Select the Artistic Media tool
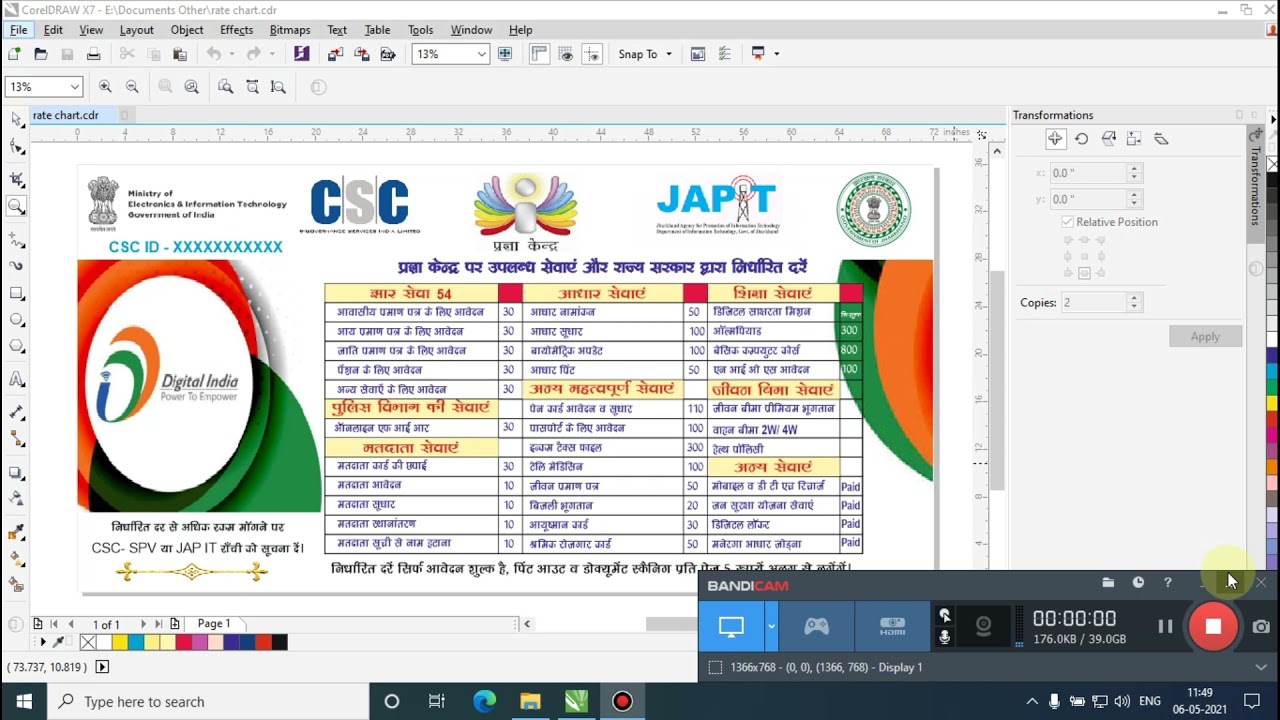 point(16,266)
